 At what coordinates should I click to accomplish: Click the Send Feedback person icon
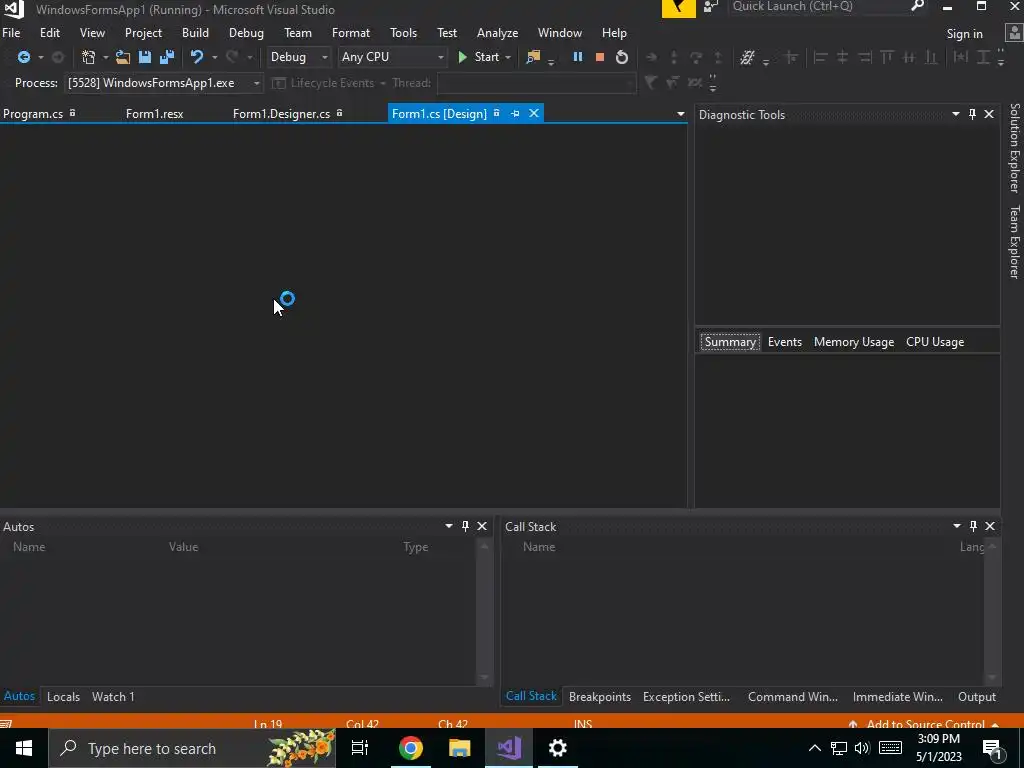(711, 7)
